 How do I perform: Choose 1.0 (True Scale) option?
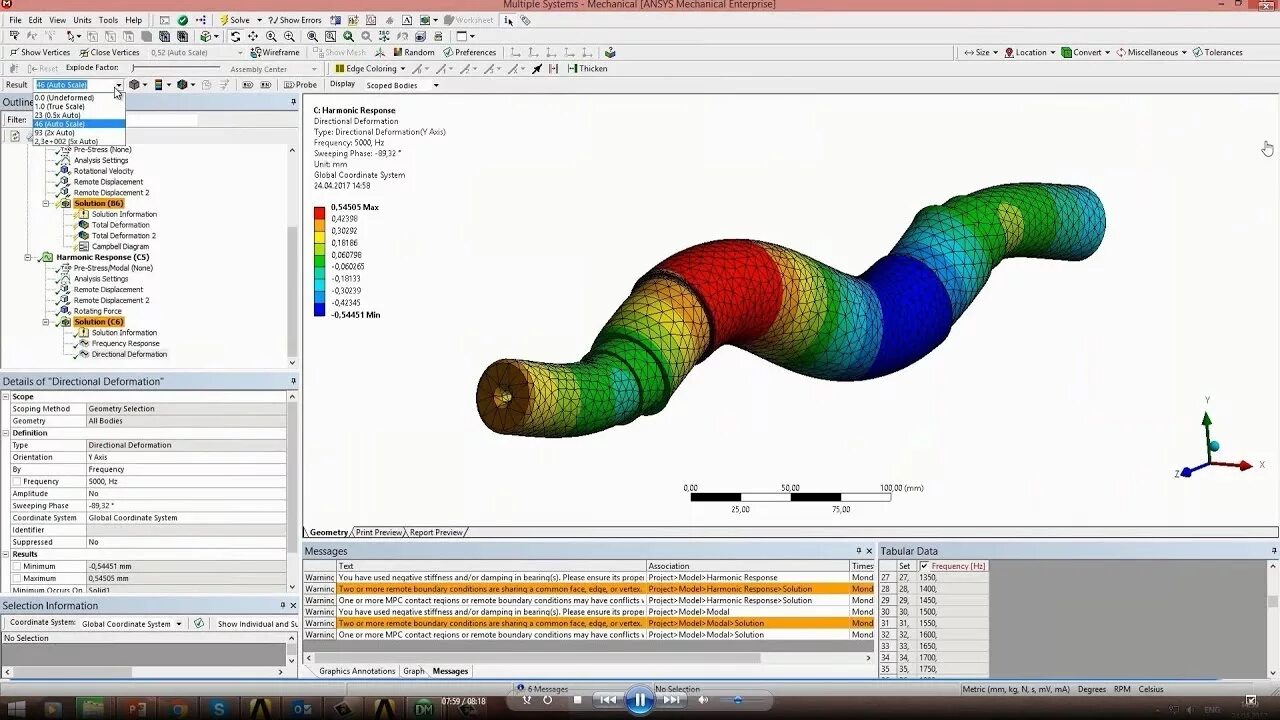pyautogui.click(x=79, y=106)
